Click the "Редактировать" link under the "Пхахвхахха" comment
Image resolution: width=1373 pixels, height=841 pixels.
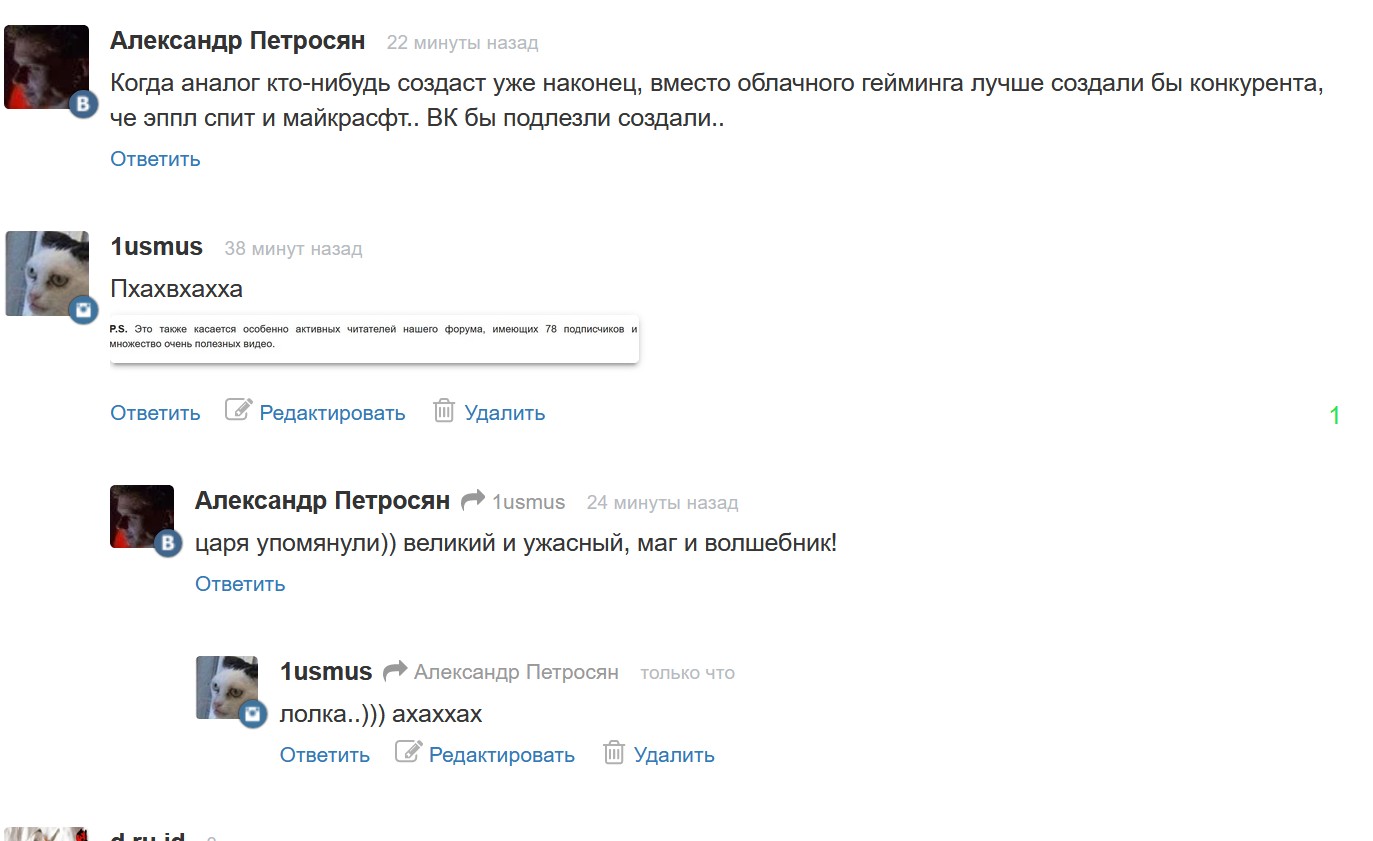(x=332, y=413)
